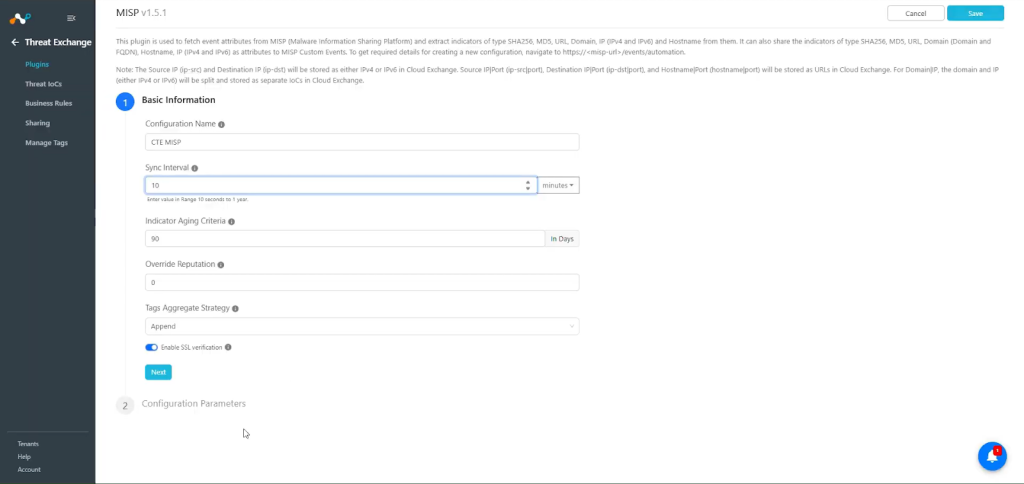Open the notifications bell
Screen dimensions: 1024x484
click(992, 456)
